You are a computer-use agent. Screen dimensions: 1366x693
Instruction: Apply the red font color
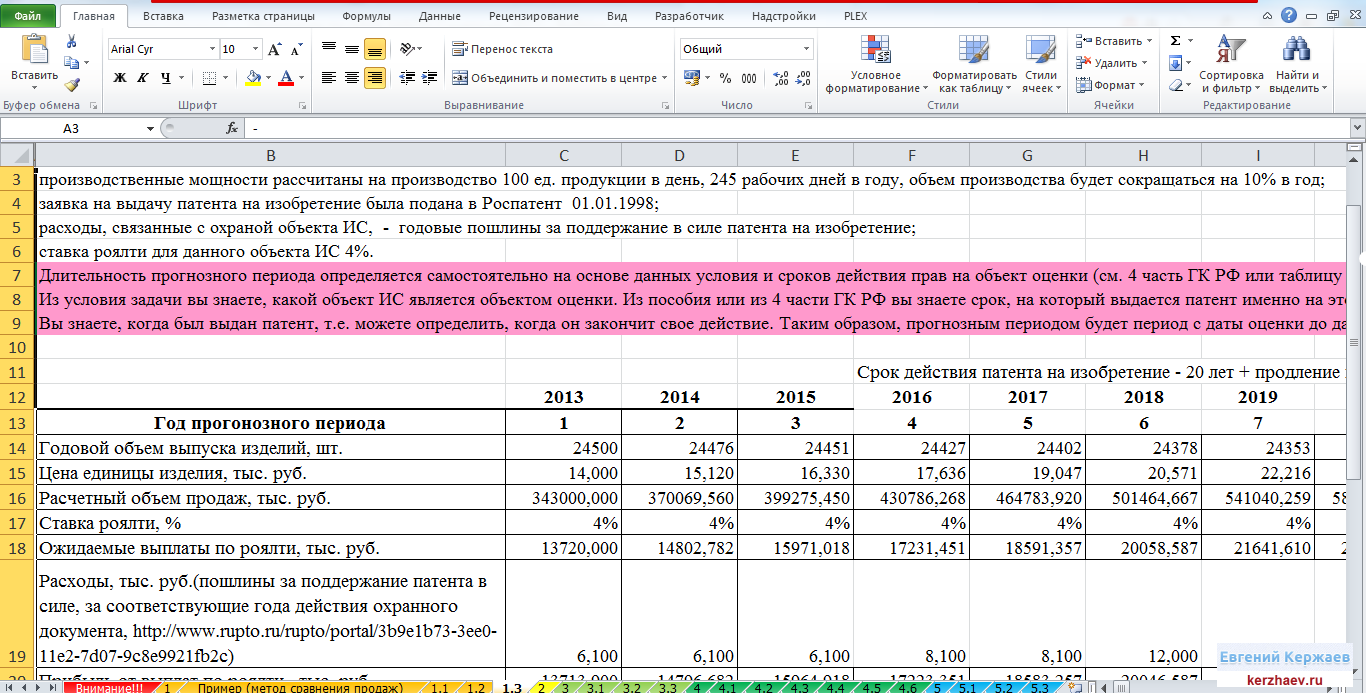[286, 78]
